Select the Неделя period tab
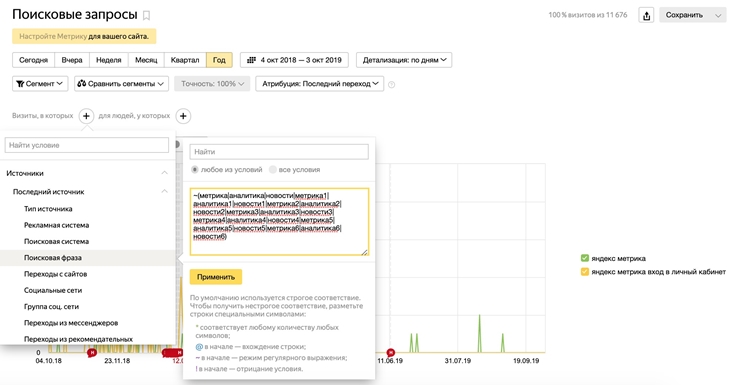The image size is (730, 385). 108,60
